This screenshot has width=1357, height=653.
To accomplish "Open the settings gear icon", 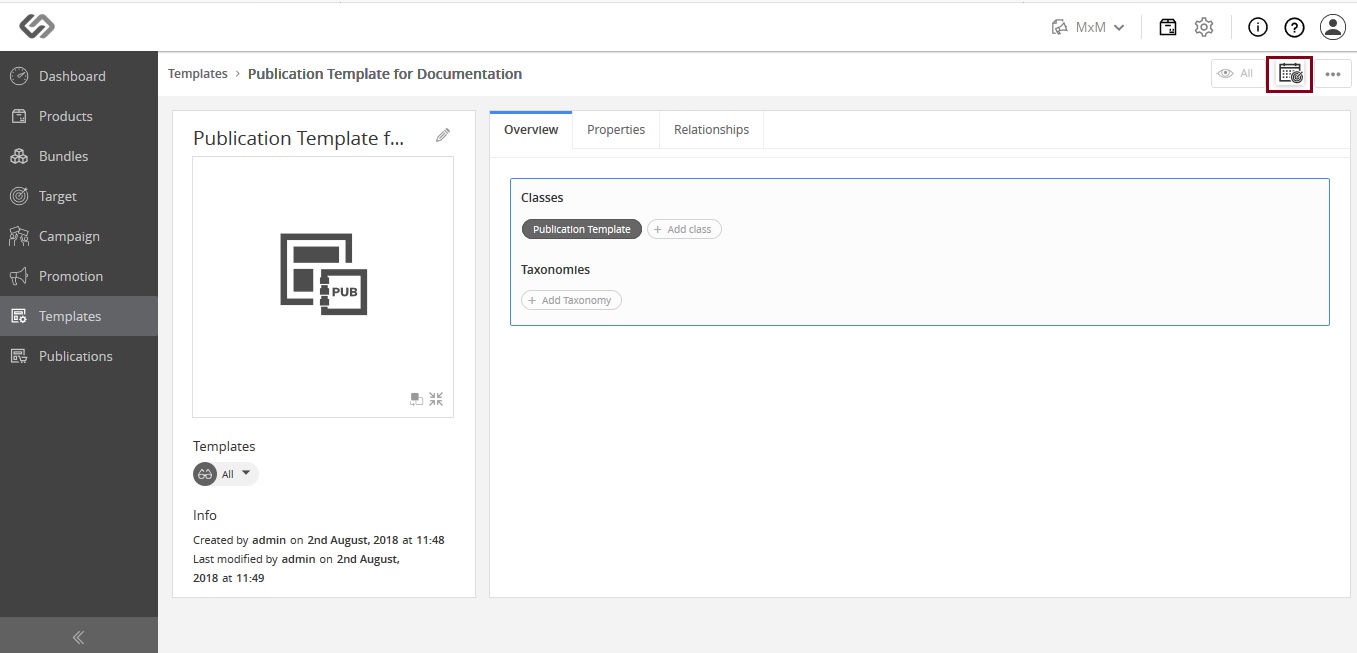I will point(1204,27).
